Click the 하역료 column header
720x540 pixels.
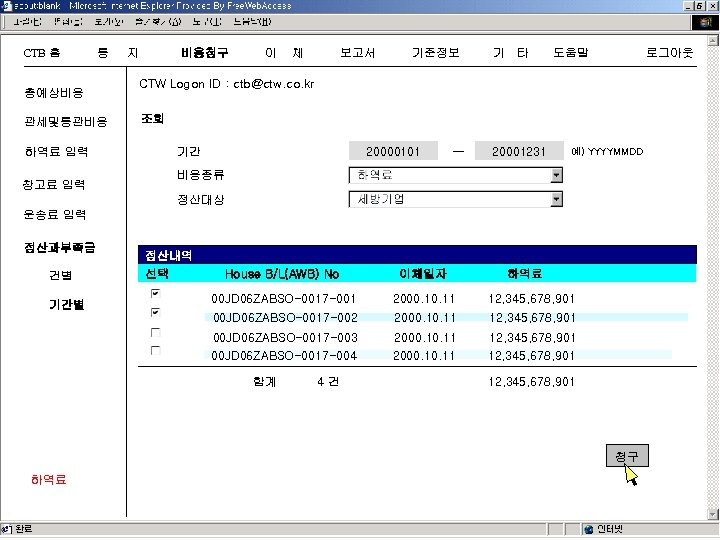click(525, 274)
